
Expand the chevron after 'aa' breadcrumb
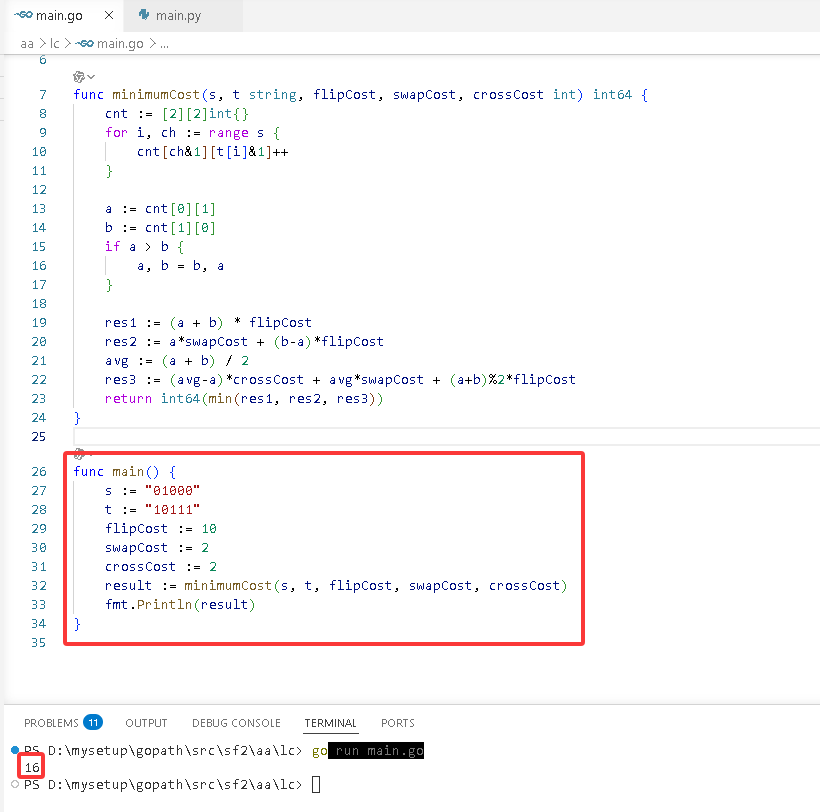point(42,43)
